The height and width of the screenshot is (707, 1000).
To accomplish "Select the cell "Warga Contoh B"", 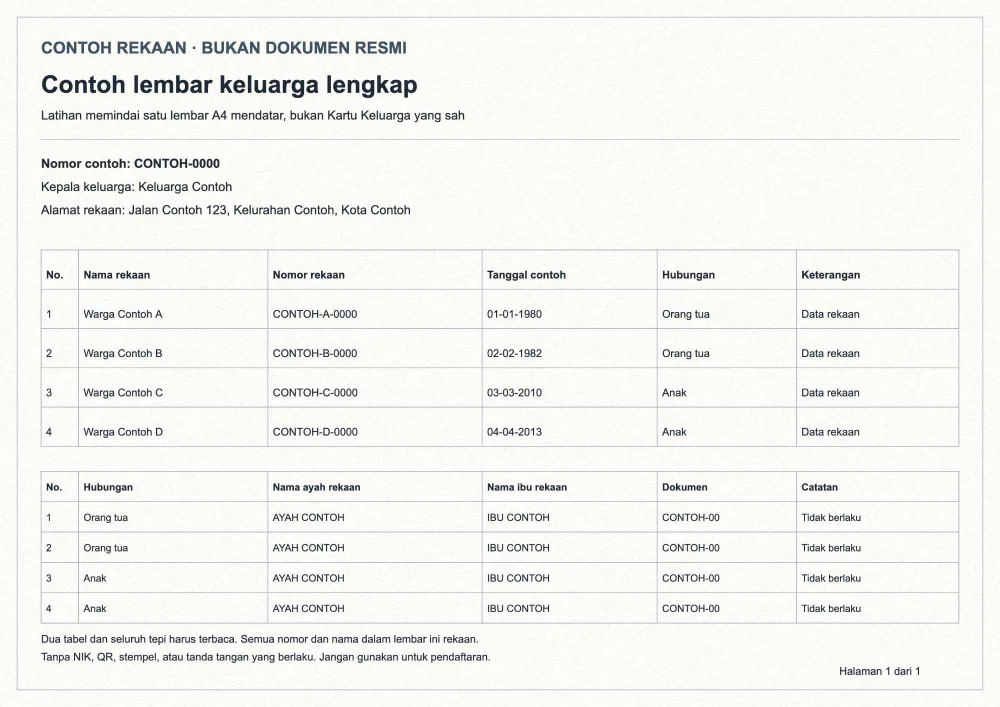I will (123, 353).
